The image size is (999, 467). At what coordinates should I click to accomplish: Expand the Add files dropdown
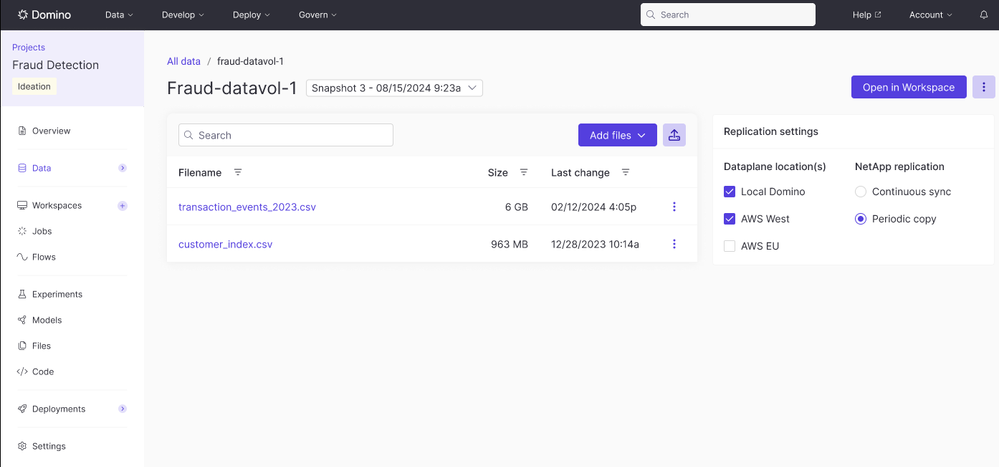tap(617, 135)
